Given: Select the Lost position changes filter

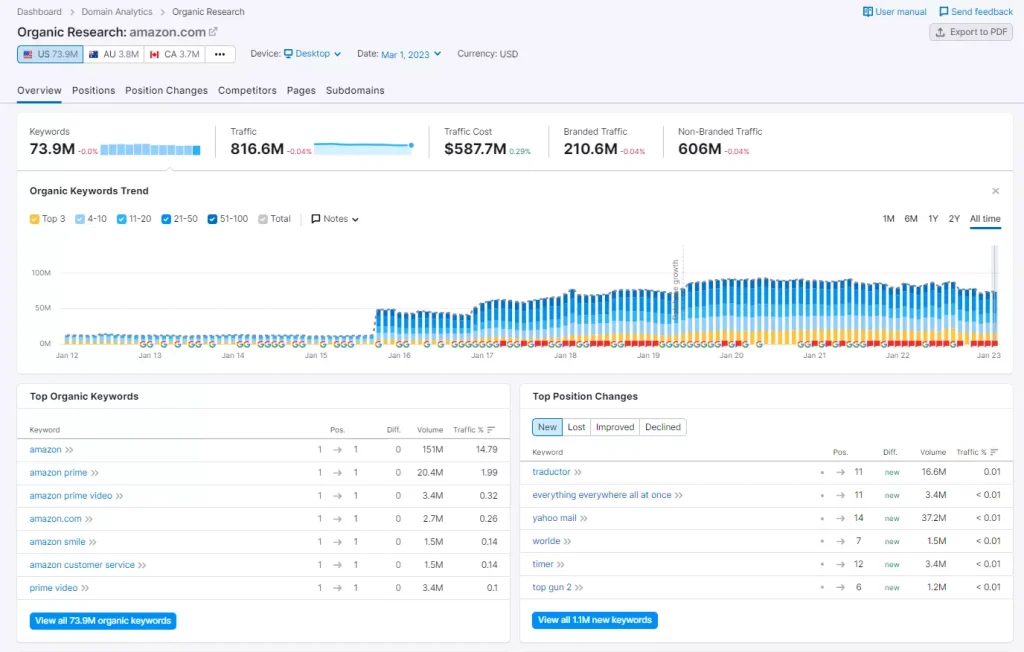Looking at the screenshot, I should [x=576, y=427].
